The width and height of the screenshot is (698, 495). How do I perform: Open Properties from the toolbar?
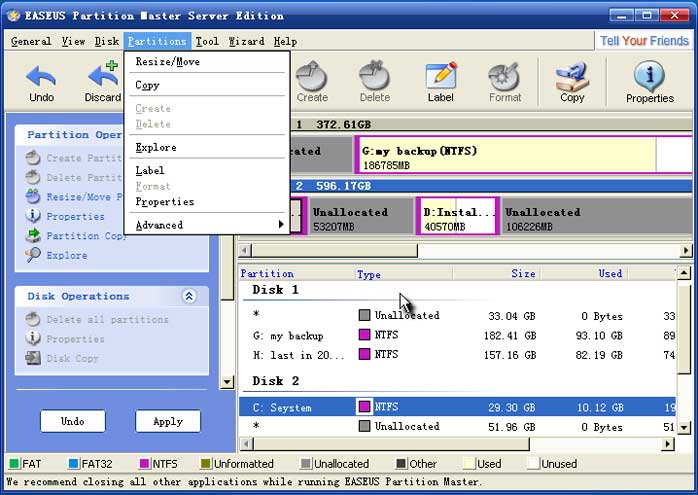coord(649,83)
